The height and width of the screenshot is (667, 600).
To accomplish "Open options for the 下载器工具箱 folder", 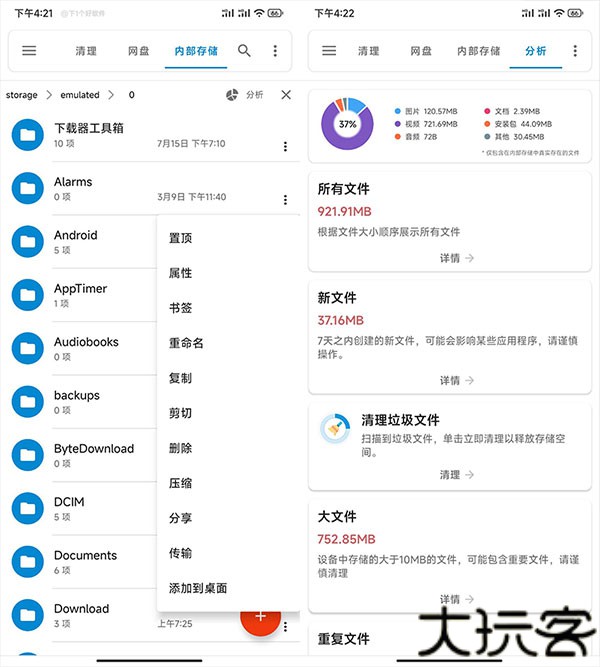I will [x=286, y=146].
